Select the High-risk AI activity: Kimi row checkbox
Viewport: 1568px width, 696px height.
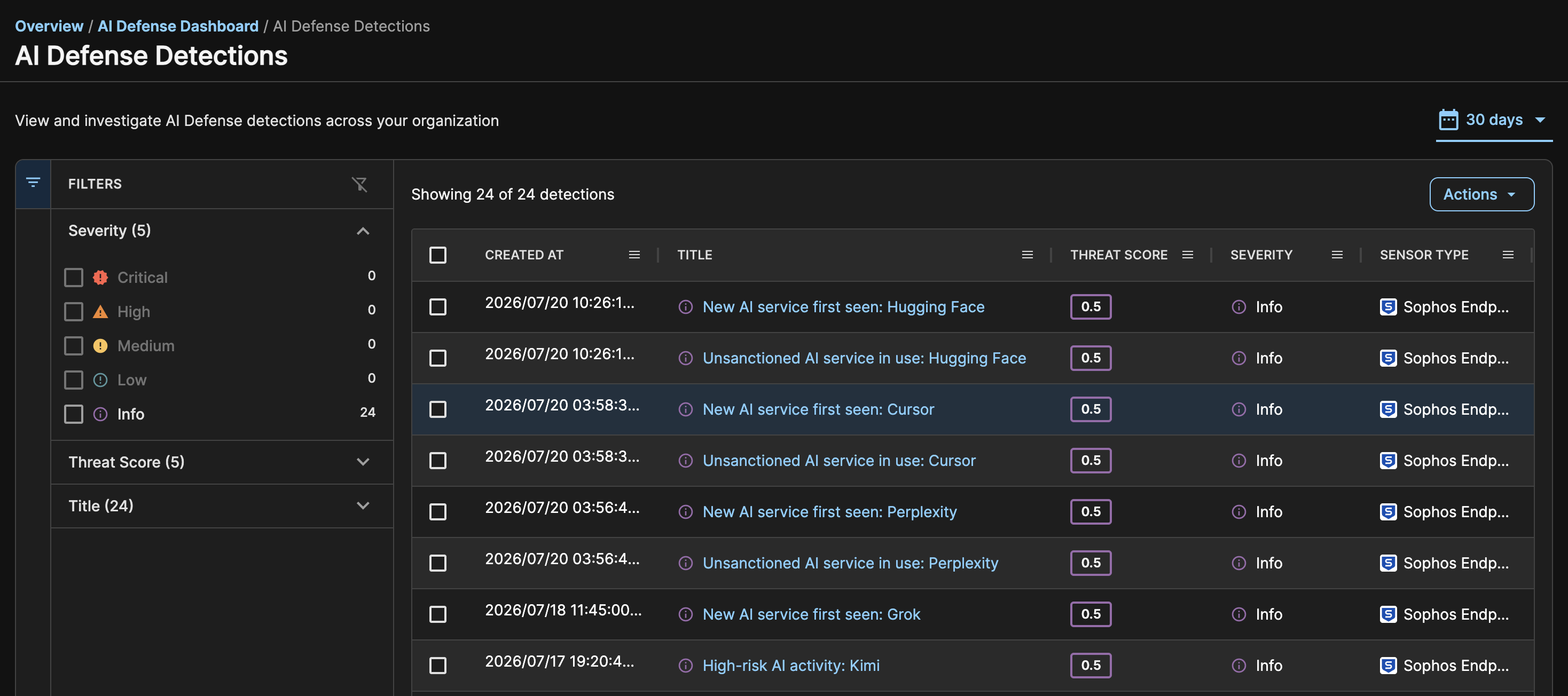(x=437, y=665)
